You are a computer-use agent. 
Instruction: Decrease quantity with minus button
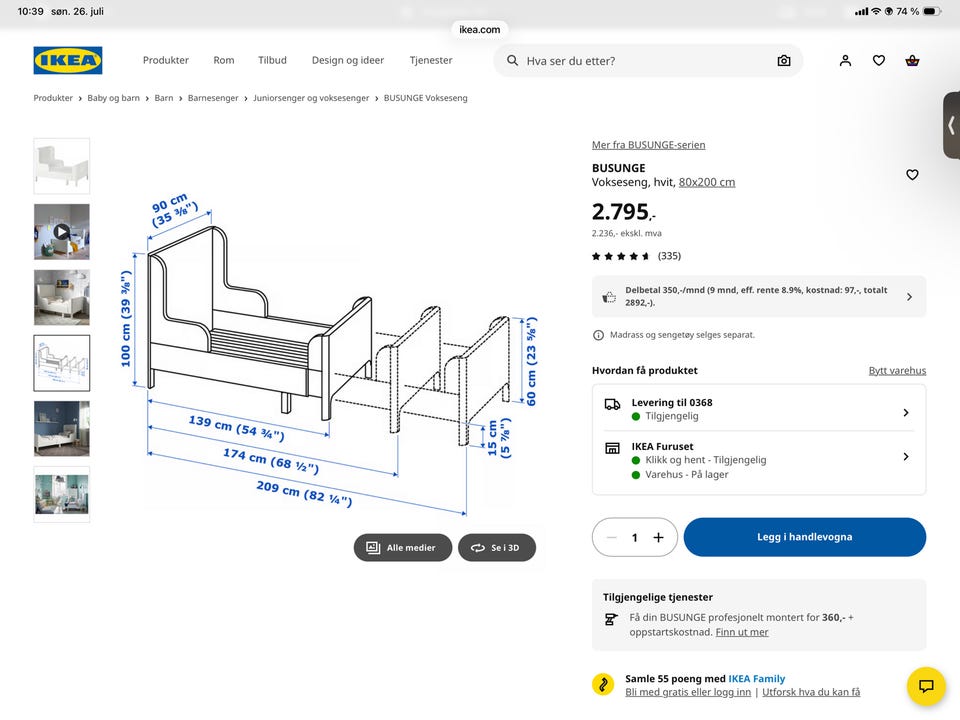tap(612, 538)
